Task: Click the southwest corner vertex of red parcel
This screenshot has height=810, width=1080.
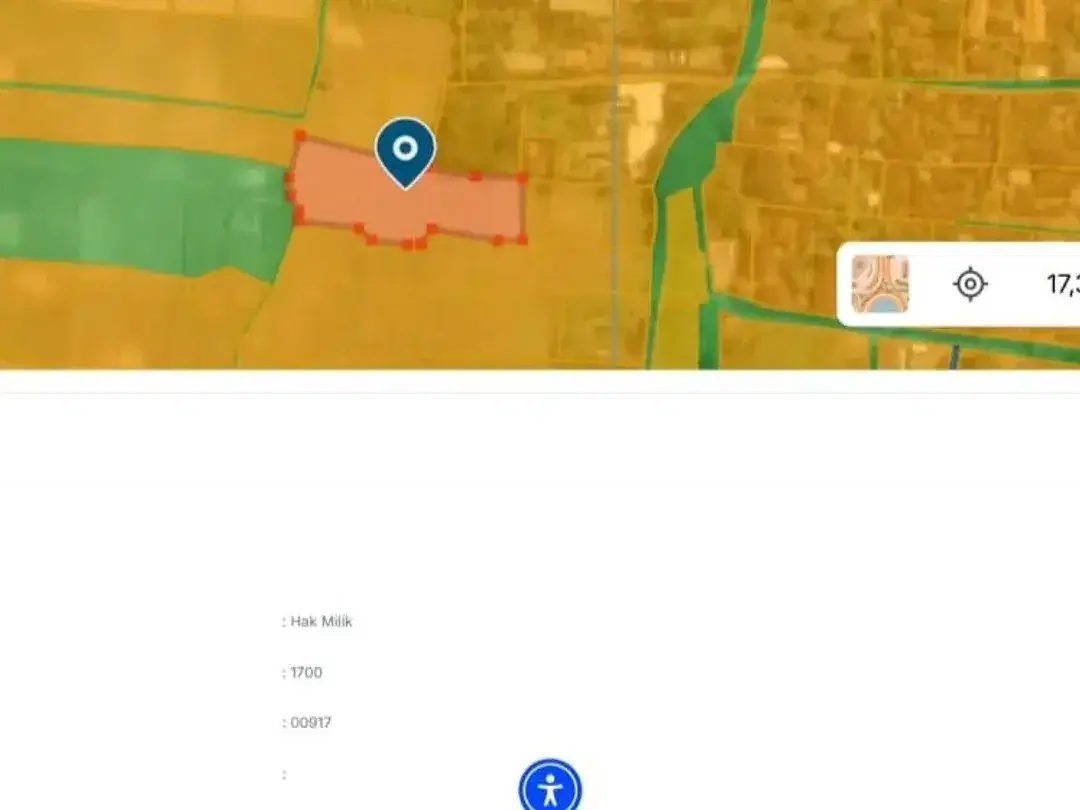Action: coord(299,219)
